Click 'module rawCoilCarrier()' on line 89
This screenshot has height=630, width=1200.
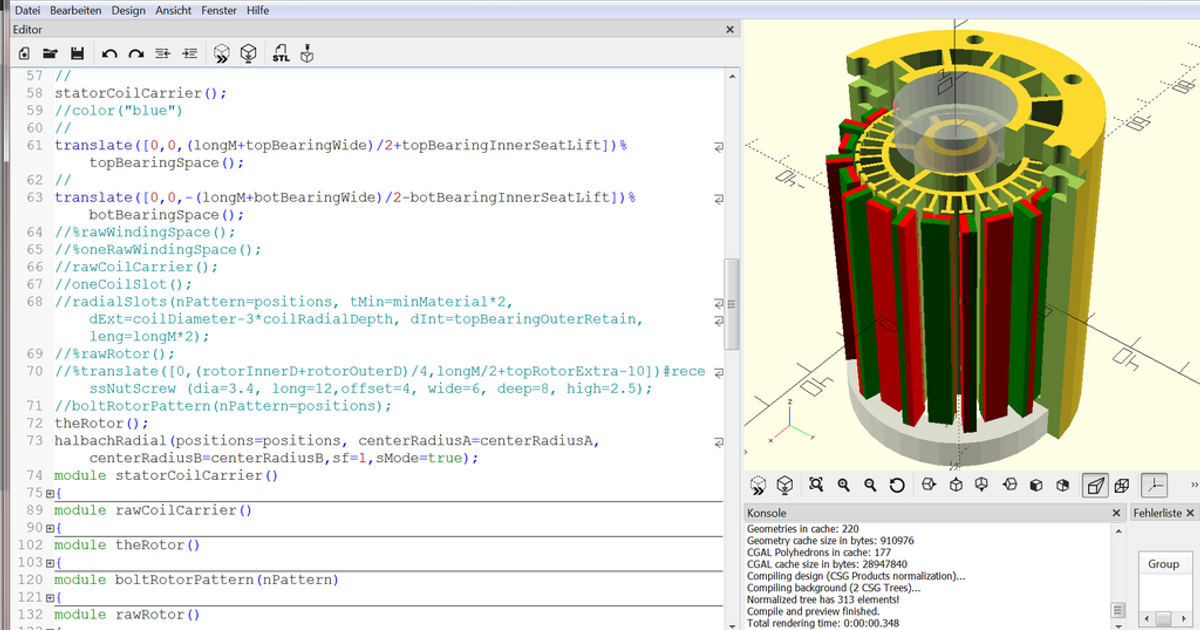click(153, 510)
